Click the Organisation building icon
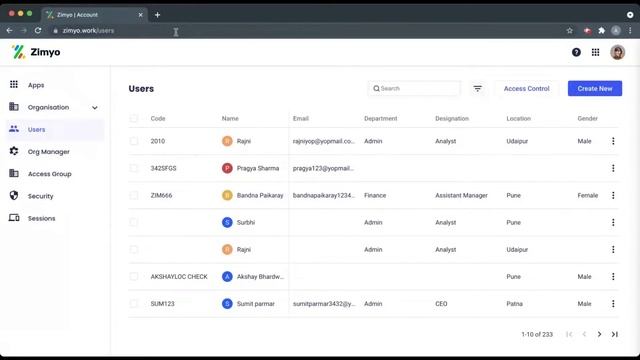Image resolution: width=640 pixels, height=360 pixels. coord(14,107)
